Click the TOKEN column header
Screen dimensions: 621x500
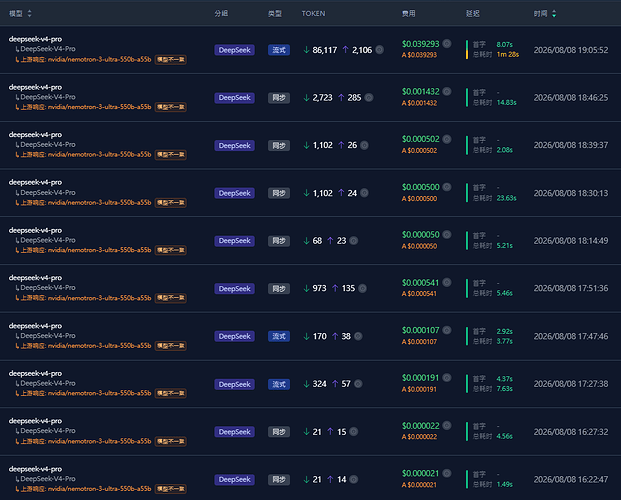(313, 13)
